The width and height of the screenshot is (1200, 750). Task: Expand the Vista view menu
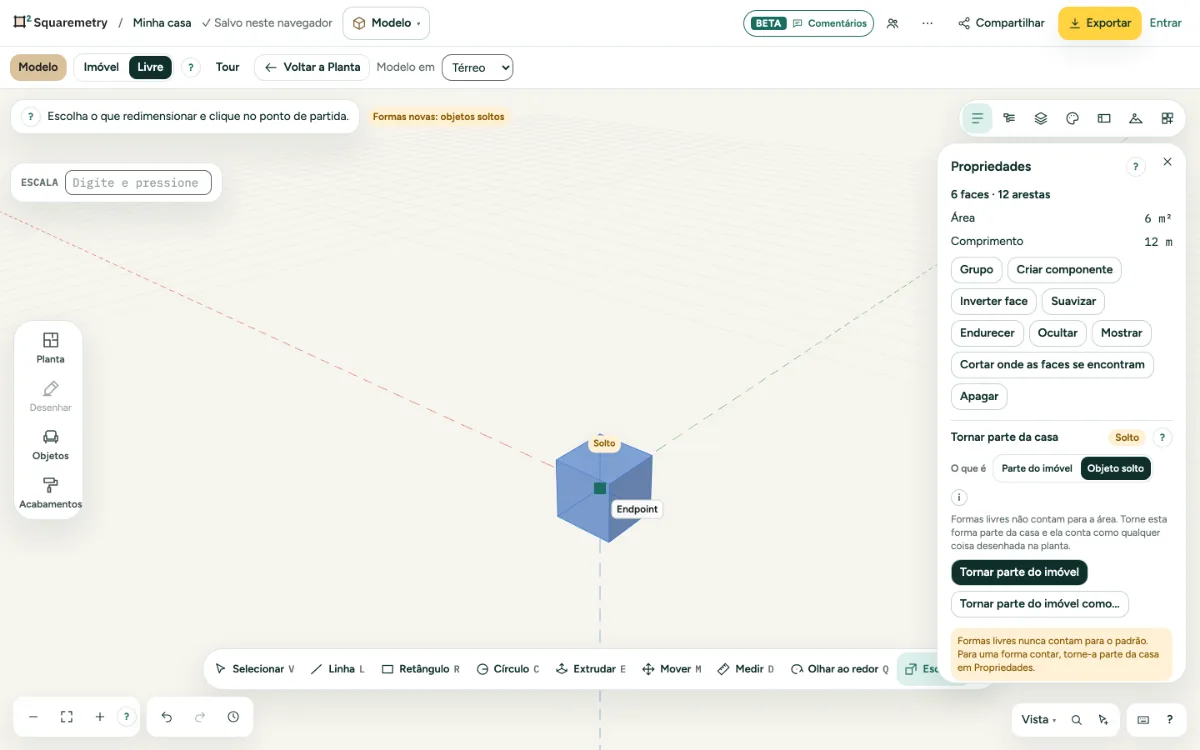pyautogui.click(x=1039, y=719)
